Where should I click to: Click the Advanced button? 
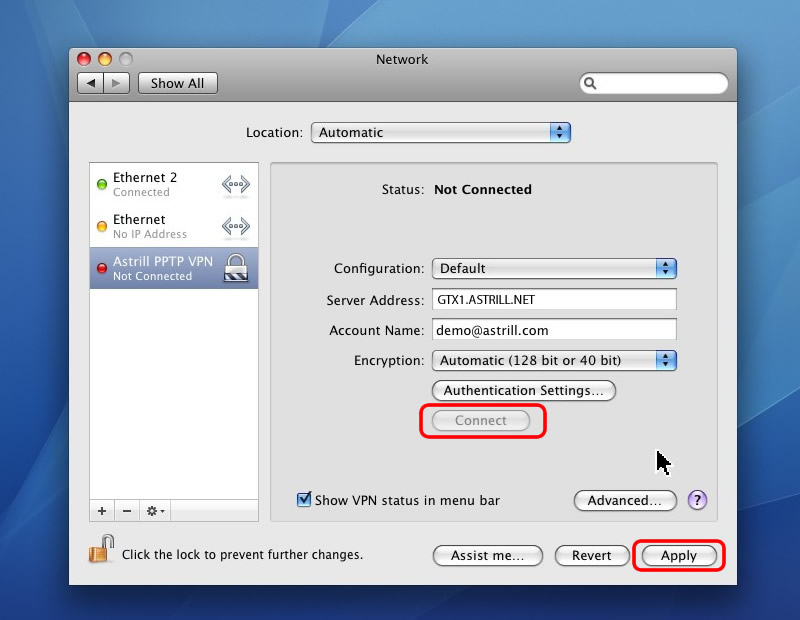(624, 500)
